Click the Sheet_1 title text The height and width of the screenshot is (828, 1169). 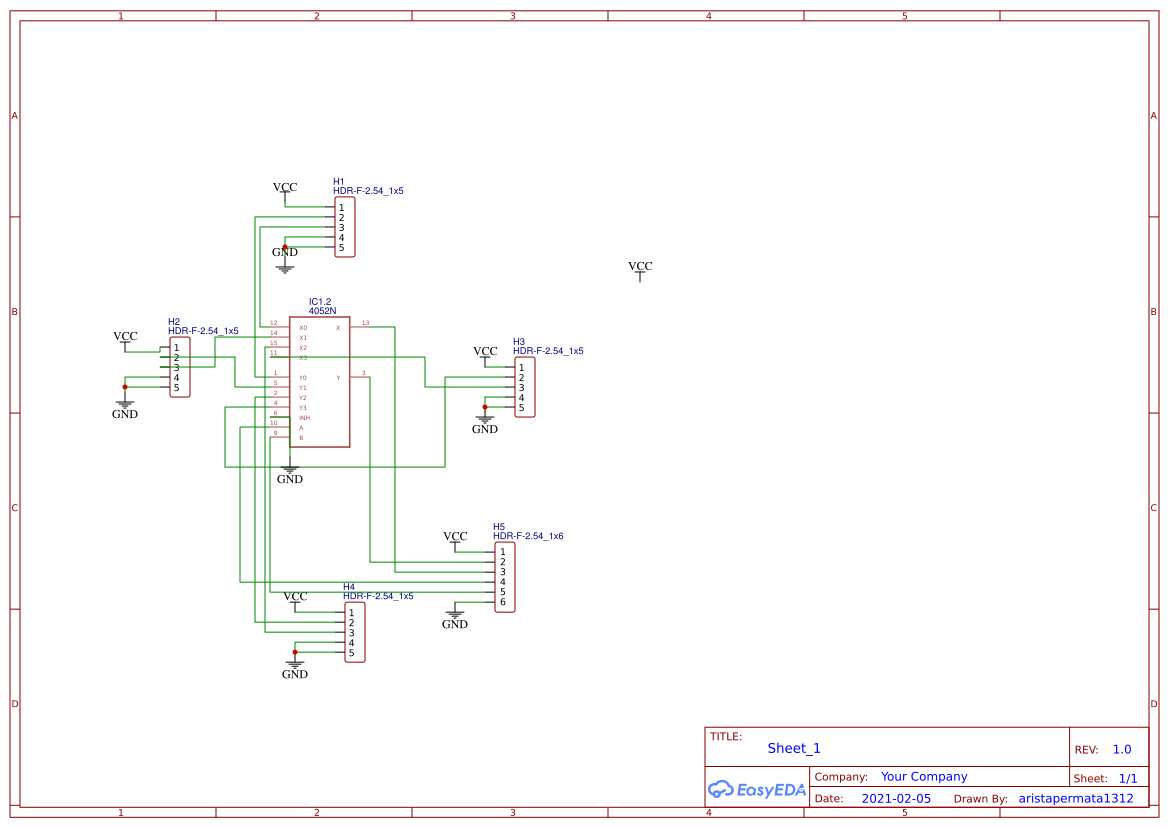(x=794, y=748)
